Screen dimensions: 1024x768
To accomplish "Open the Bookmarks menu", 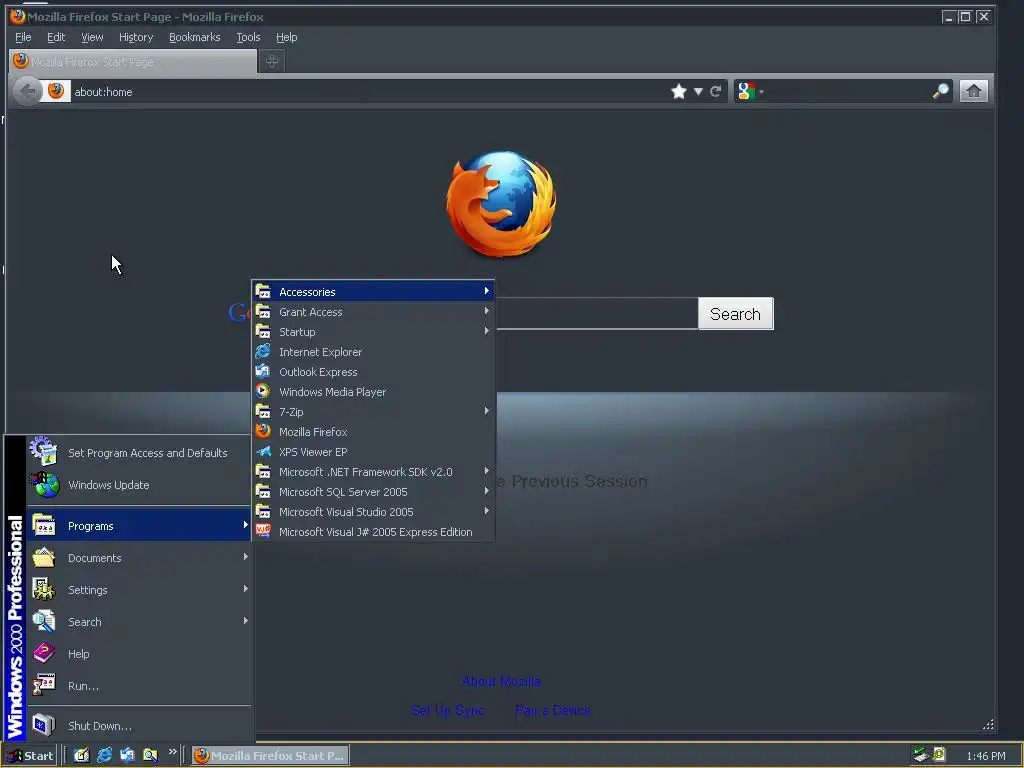I will [195, 37].
